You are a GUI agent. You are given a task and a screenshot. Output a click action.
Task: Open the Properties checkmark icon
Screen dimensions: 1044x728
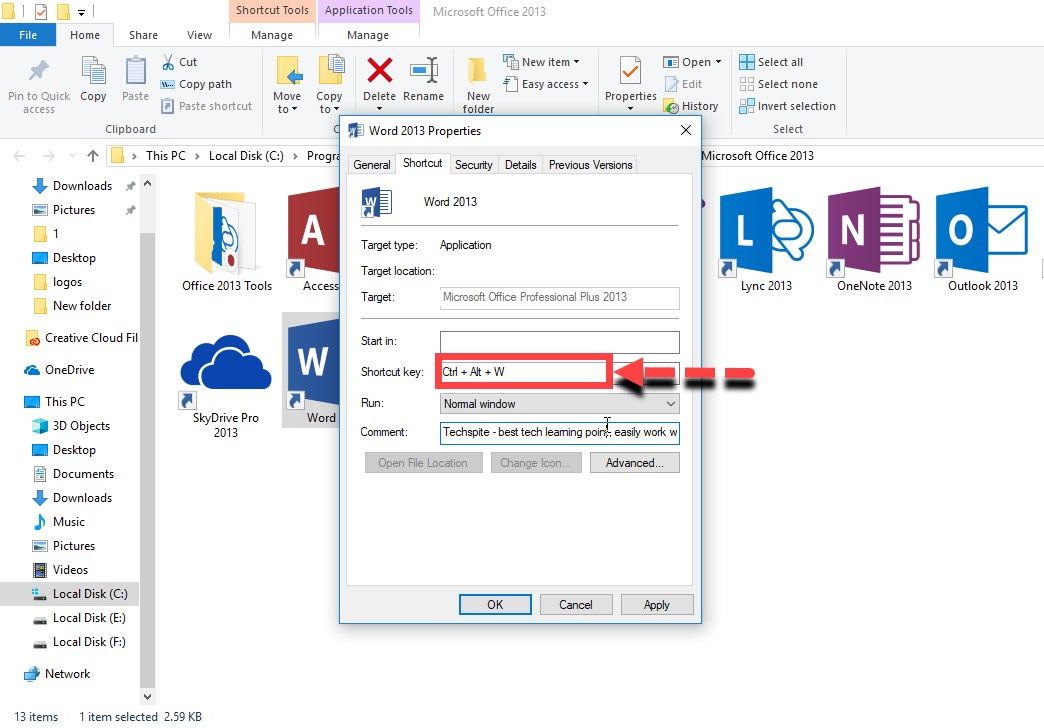[x=630, y=72]
